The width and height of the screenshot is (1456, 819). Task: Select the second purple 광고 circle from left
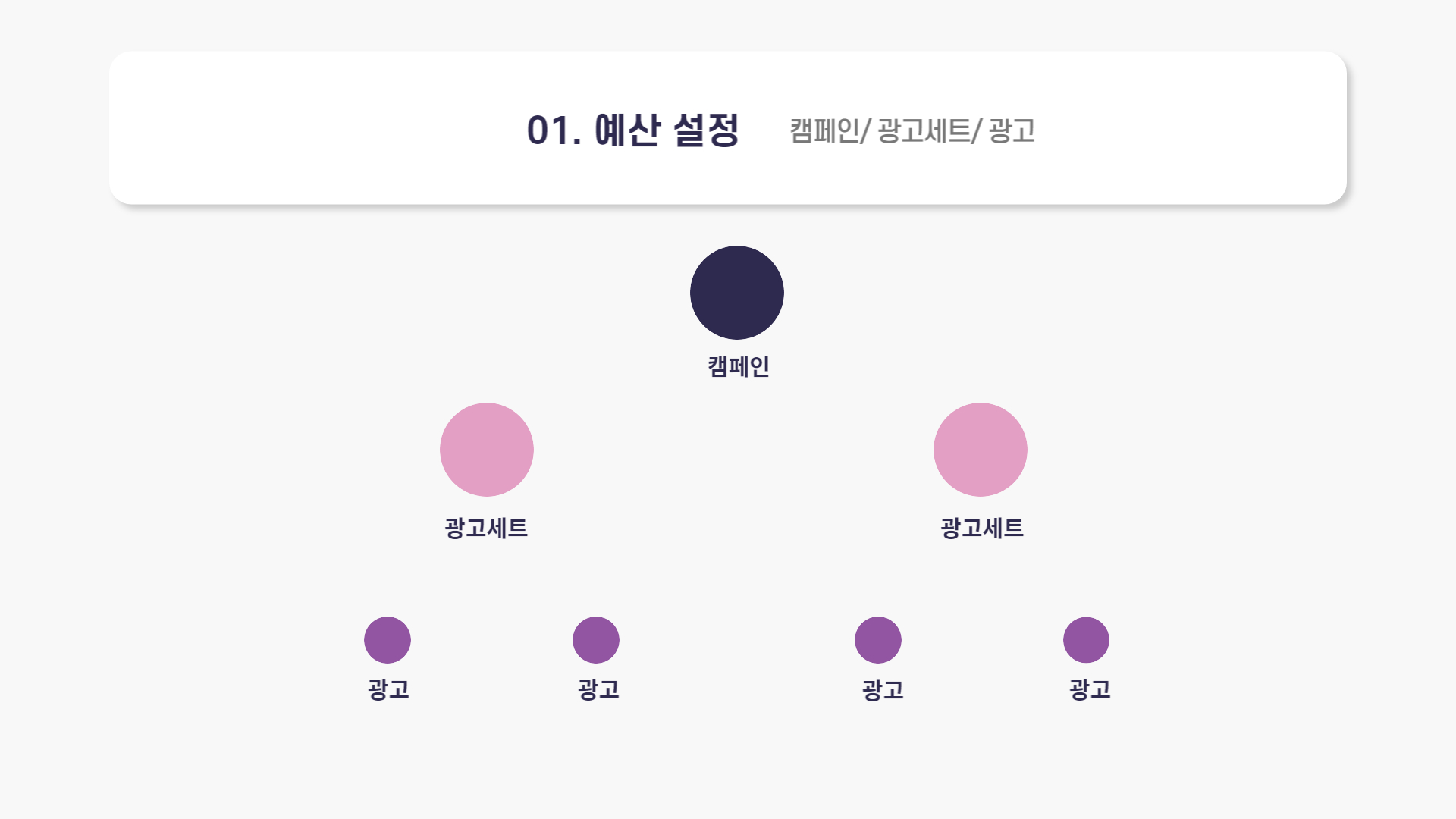tap(596, 640)
